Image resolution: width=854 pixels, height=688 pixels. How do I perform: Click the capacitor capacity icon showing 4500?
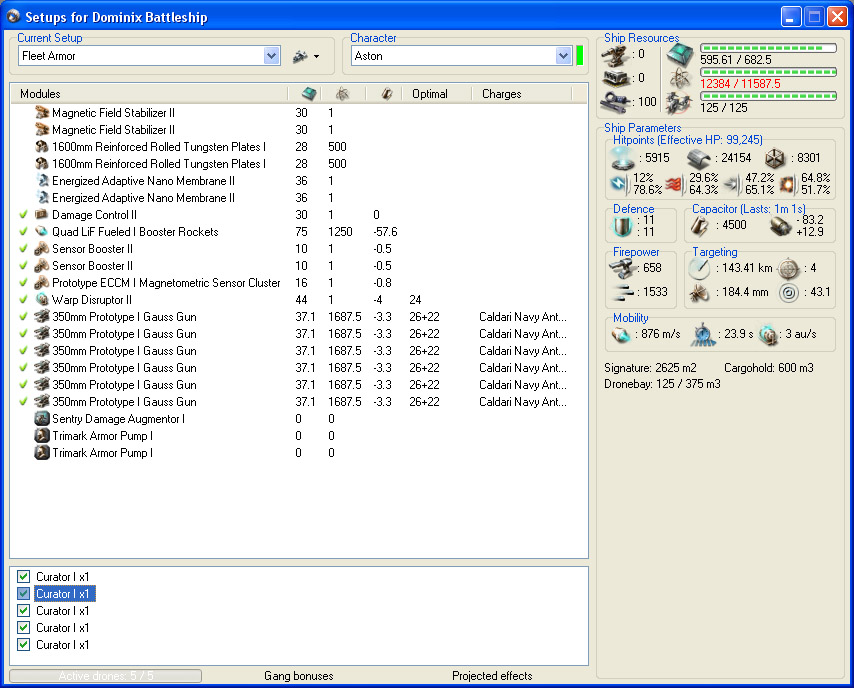point(699,226)
